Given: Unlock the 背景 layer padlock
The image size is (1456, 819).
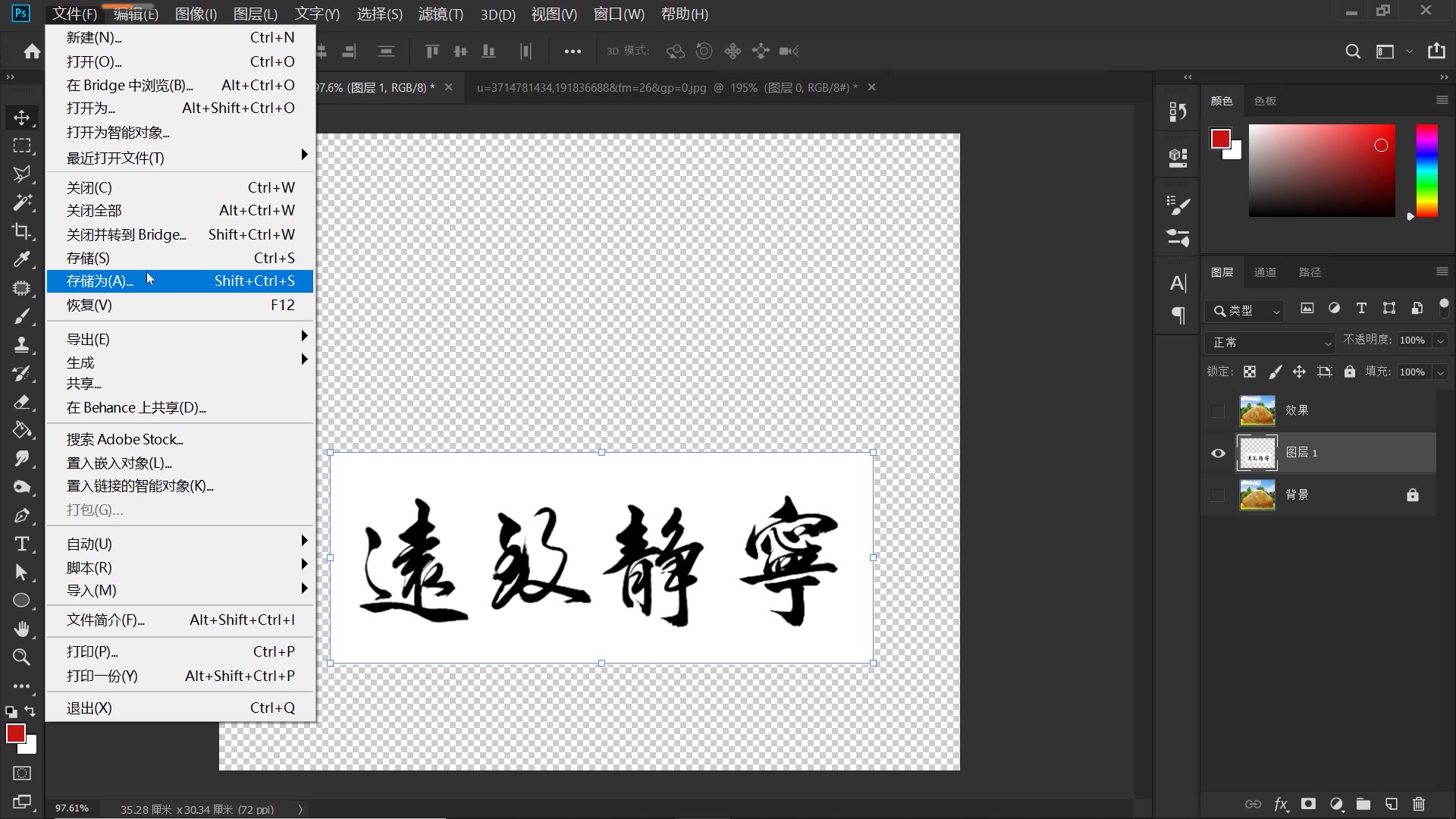Looking at the screenshot, I should [1412, 494].
